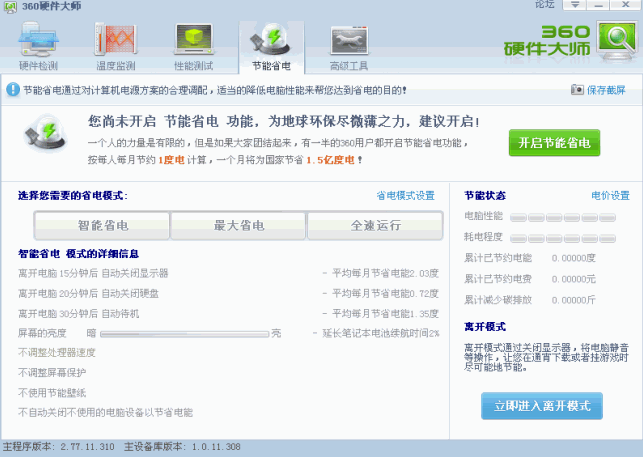Image resolution: width=643 pixels, height=457 pixels.
Task: Click 保存截屏 save screenshot link
Action: pos(606,90)
